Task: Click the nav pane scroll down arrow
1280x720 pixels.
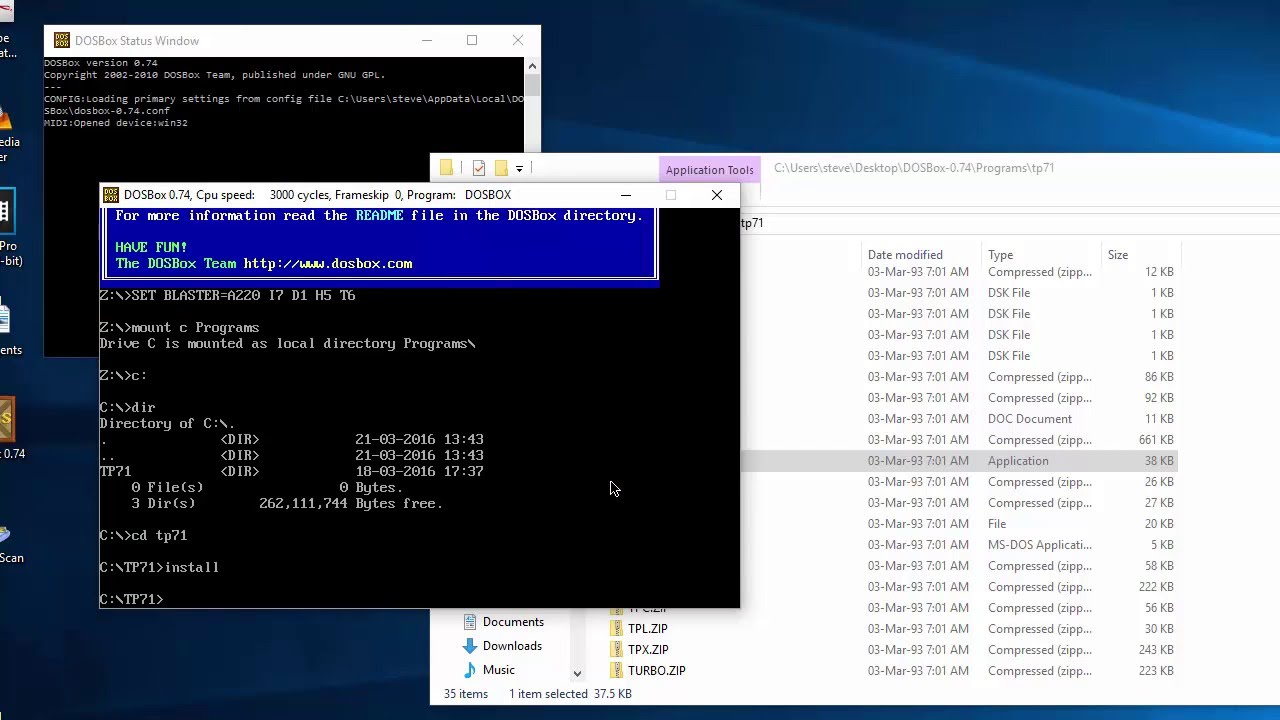Action: [x=577, y=673]
